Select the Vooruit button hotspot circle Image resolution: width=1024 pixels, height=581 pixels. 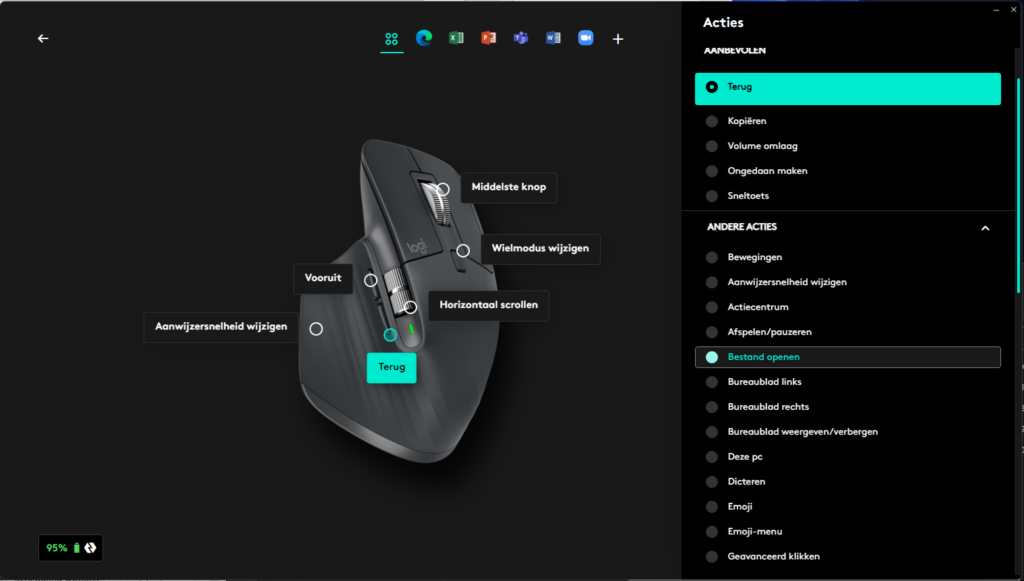pyautogui.click(x=370, y=280)
